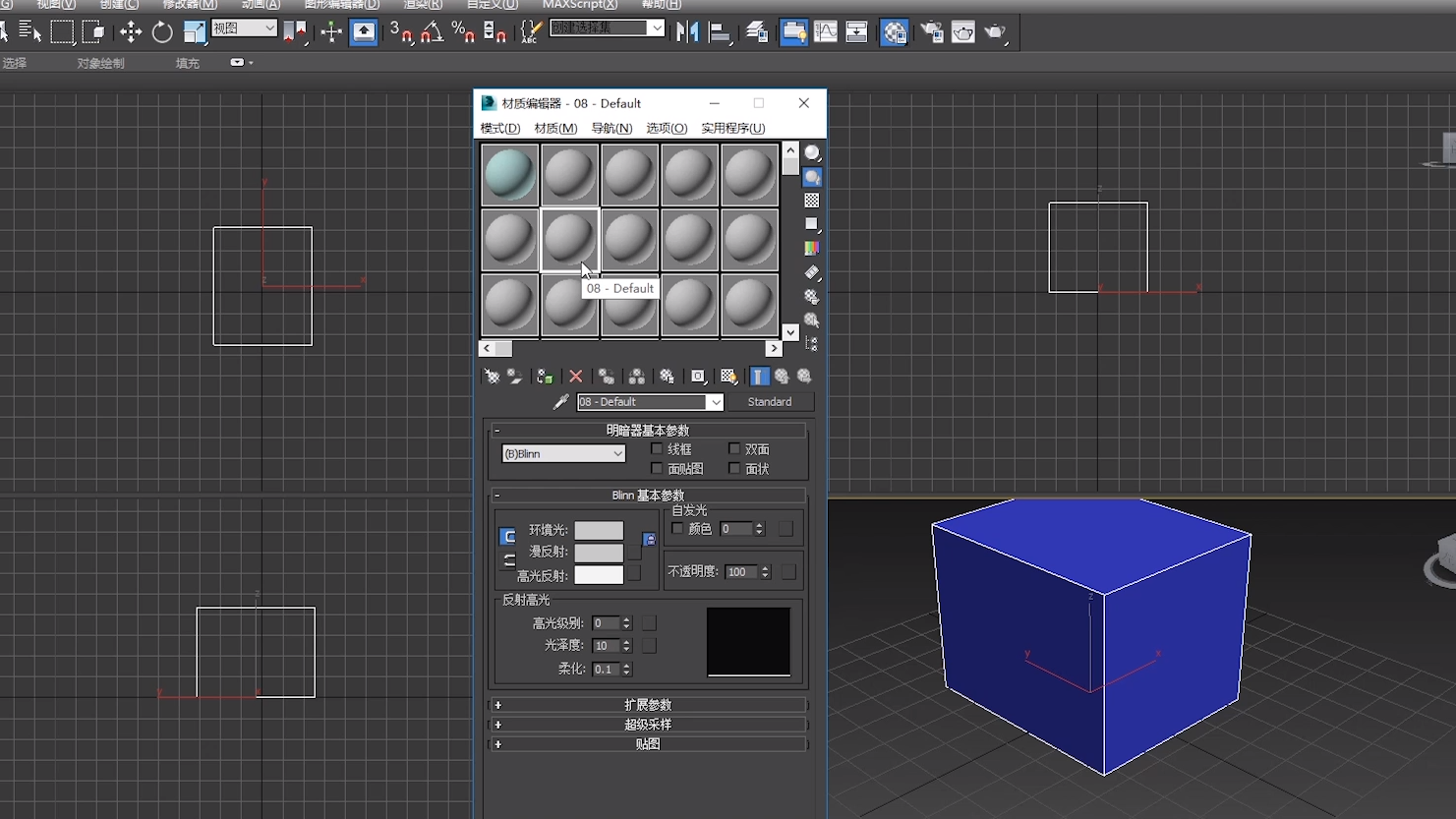Click map button next to 高光反射 swatch
The height and width of the screenshot is (819, 1456).
(x=634, y=573)
